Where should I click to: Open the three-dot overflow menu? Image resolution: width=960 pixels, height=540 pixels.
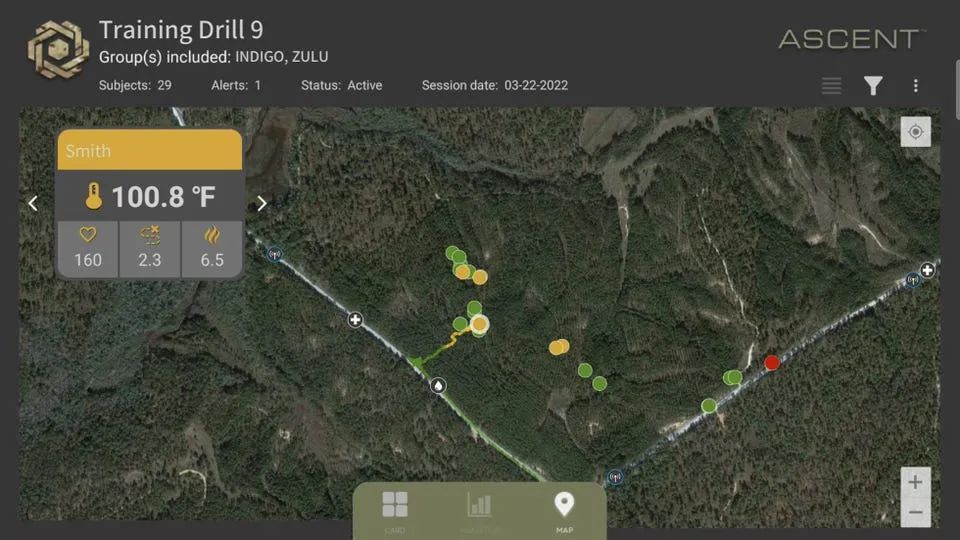(x=915, y=86)
